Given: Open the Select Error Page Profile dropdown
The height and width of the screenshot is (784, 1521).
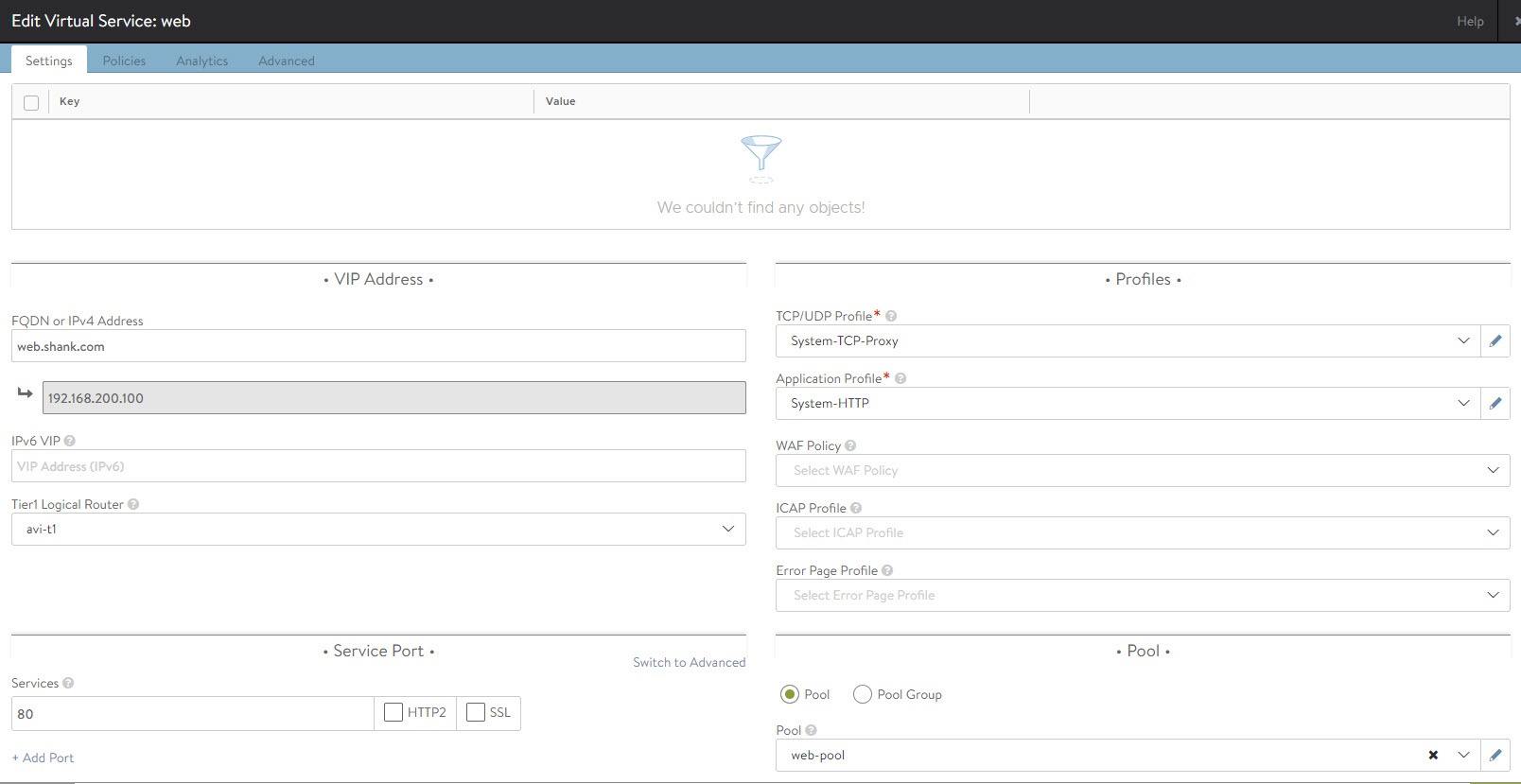Looking at the screenshot, I should pos(1143,595).
